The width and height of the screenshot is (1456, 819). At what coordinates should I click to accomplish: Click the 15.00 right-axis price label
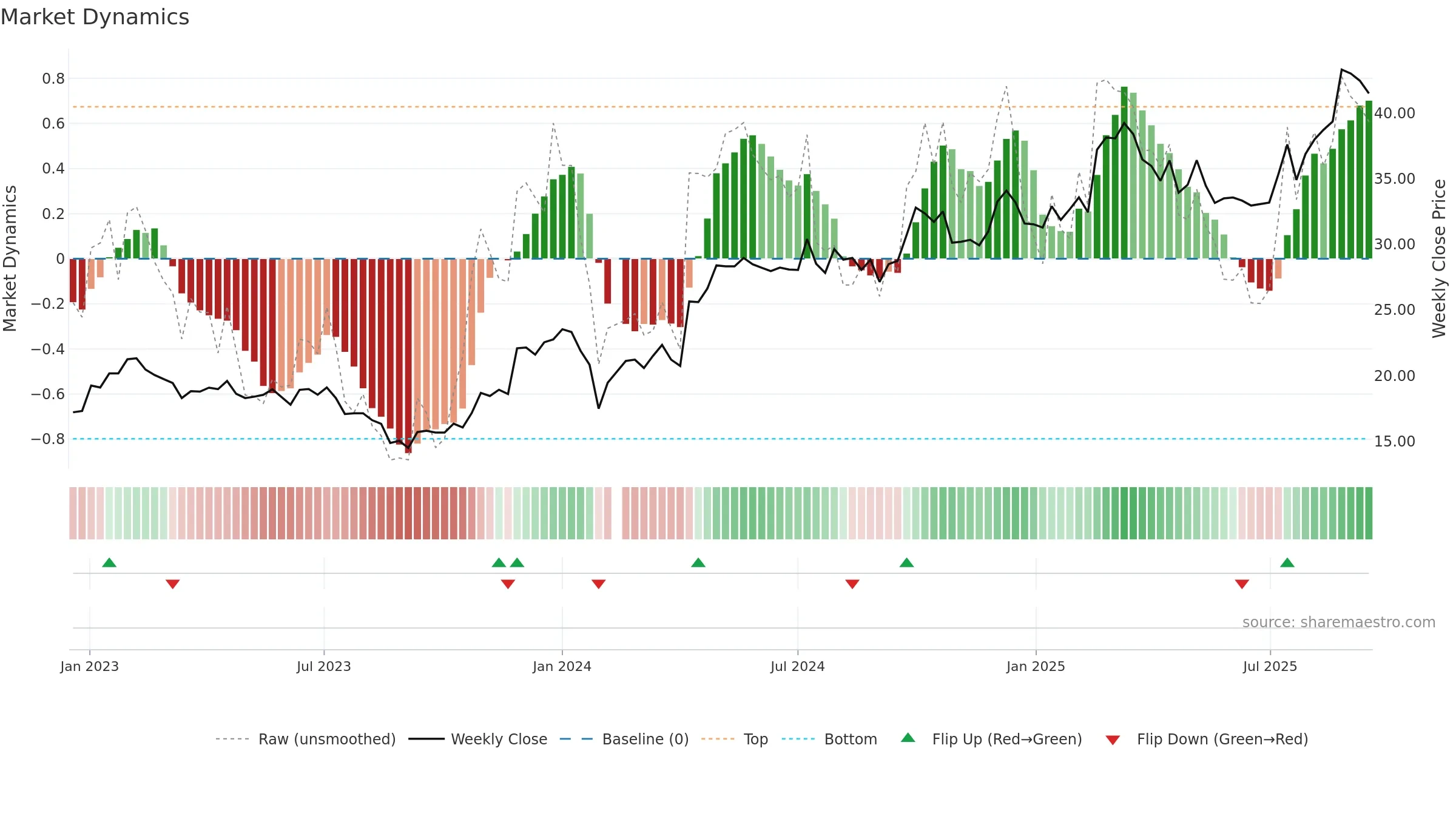[x=1395, y=441]
